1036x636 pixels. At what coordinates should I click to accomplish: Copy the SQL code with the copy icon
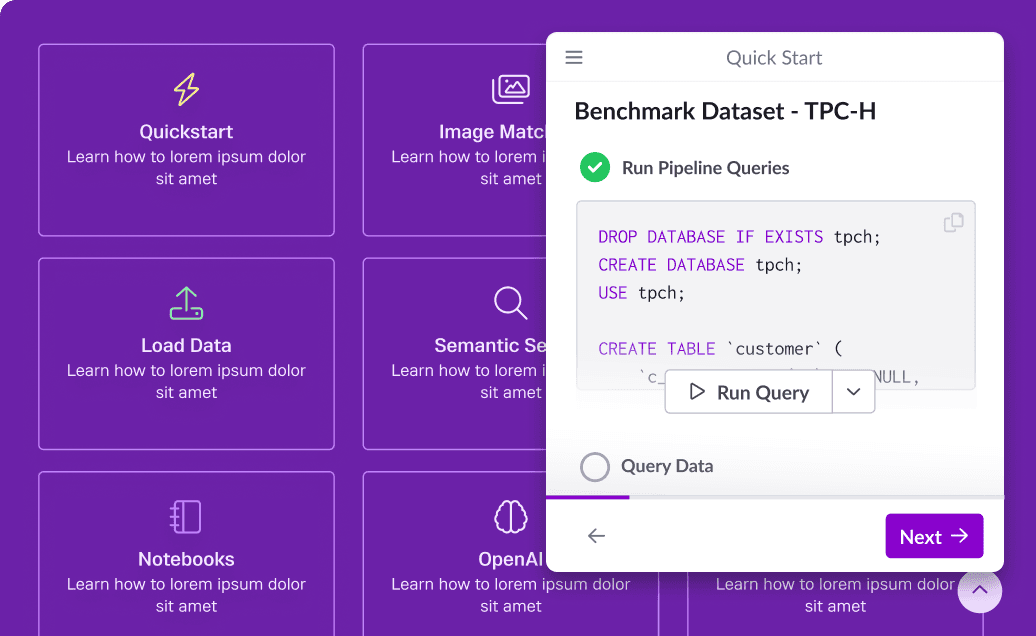[953, 223]
